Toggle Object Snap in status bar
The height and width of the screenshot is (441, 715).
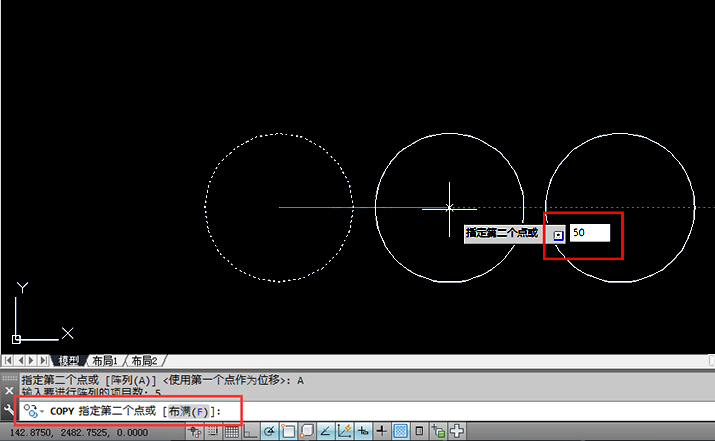288,431
